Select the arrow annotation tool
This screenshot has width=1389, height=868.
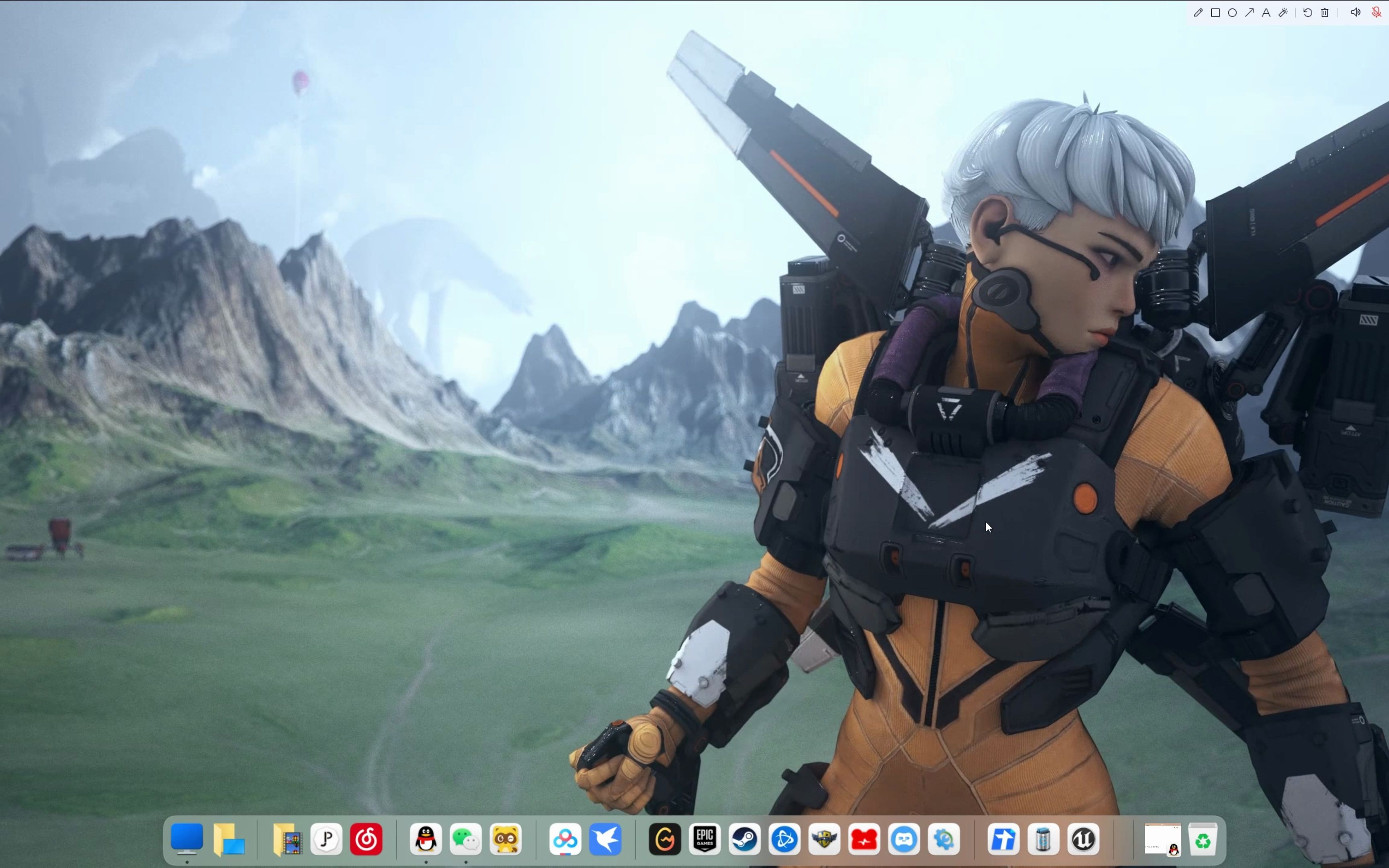tap(1249, 12)
